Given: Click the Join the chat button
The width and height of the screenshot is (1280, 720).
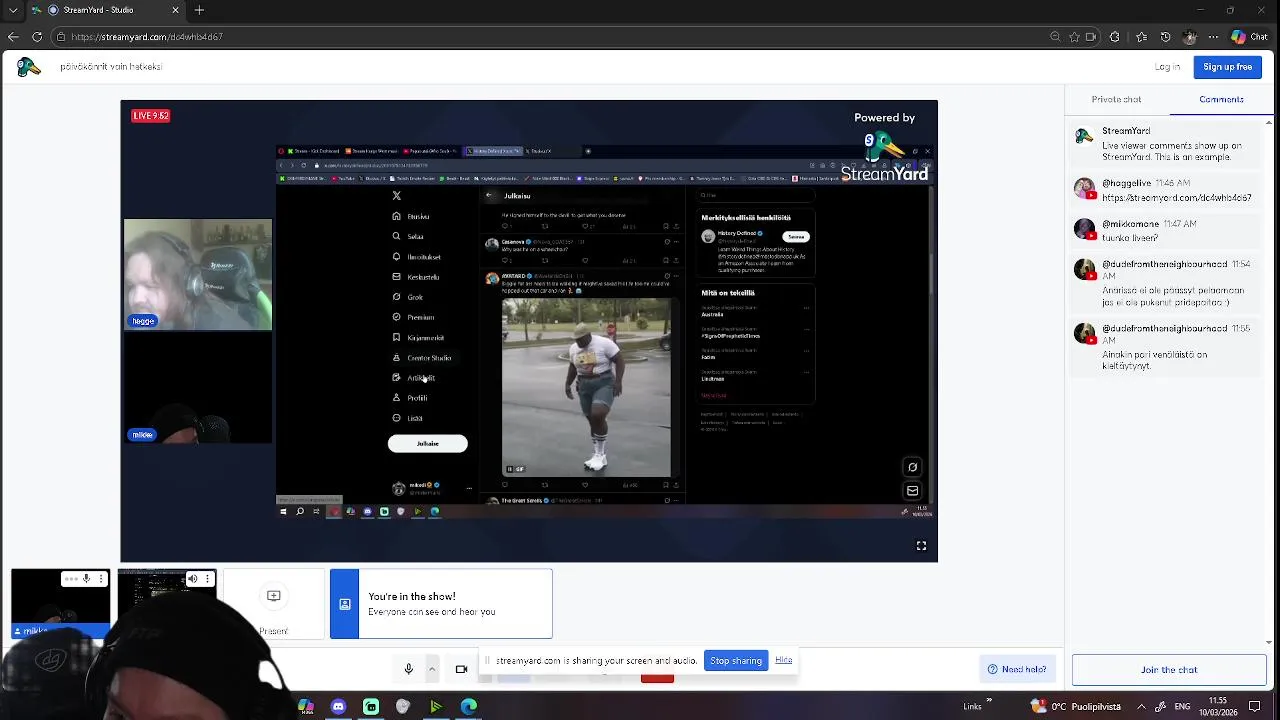Looking at the screenshot, I should pos(1169,670).
